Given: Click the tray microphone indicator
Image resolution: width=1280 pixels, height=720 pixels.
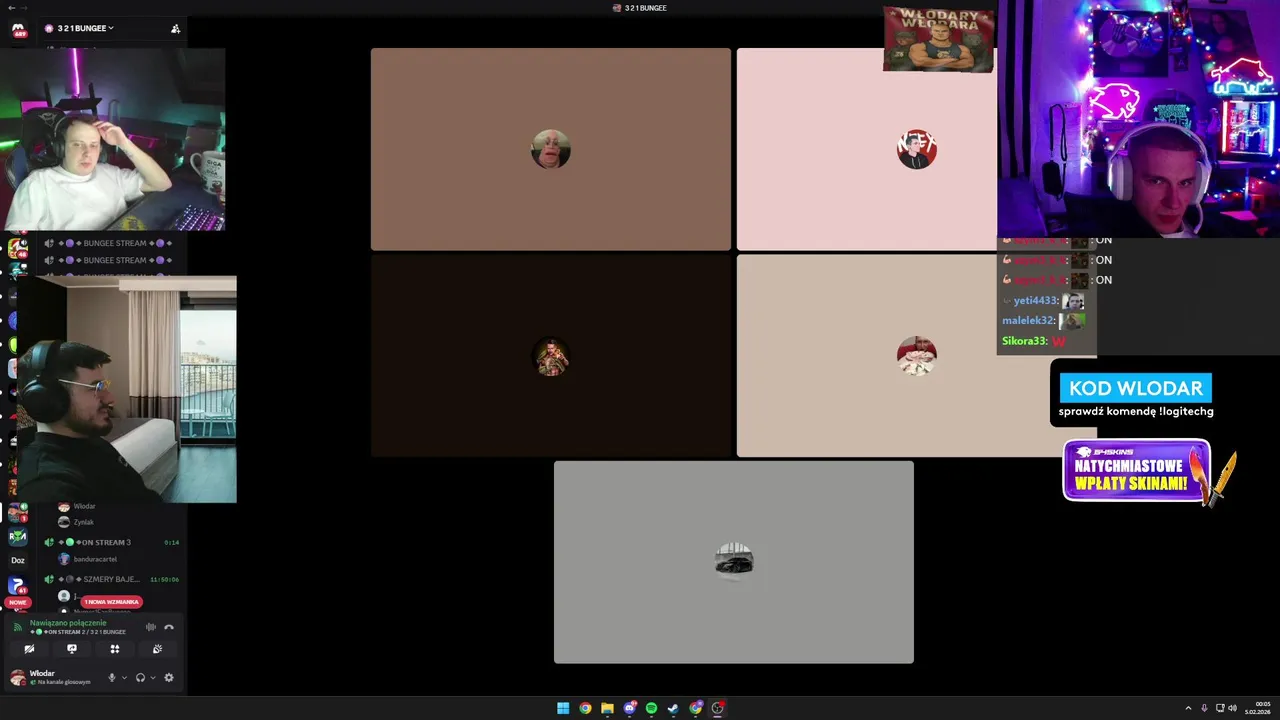Looking at the screenshot, I should (x=1204, y=708).
